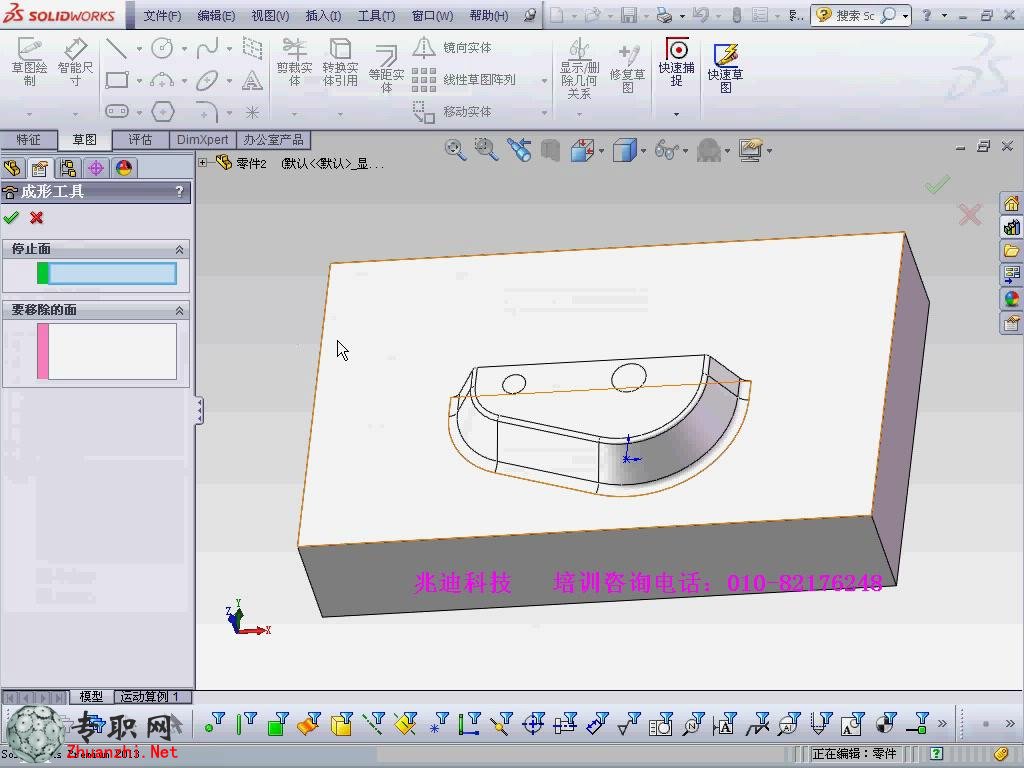
Task: Select the Ellipse sketch tool
Action: click(207, 80)
